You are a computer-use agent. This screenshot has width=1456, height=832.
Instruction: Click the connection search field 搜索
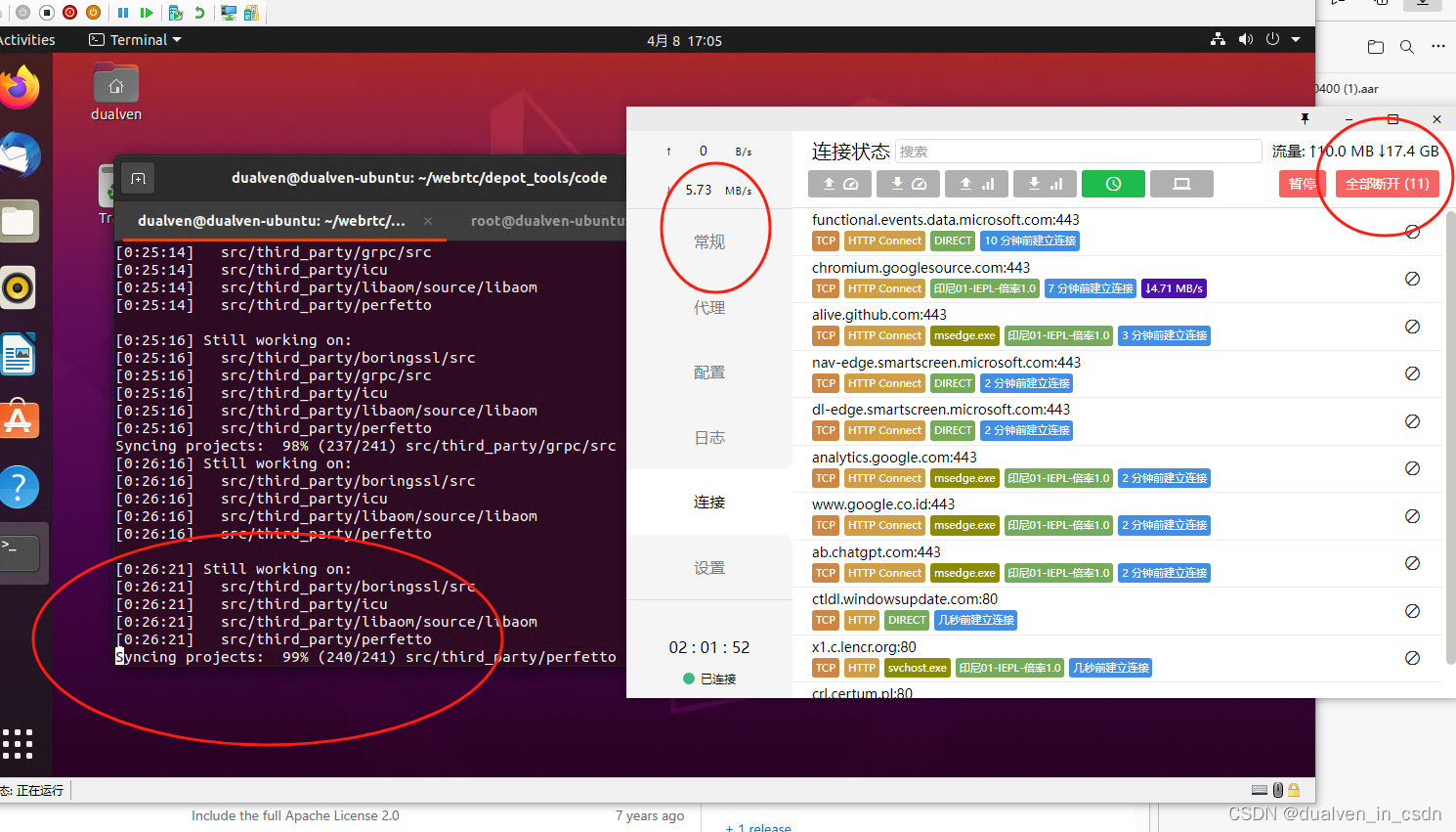[1079, 152]
